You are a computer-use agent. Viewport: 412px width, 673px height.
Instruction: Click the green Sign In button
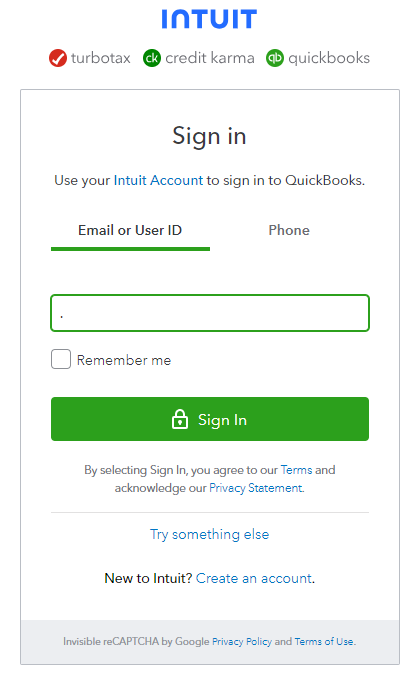pyautogui.click(x=210, y=419)
